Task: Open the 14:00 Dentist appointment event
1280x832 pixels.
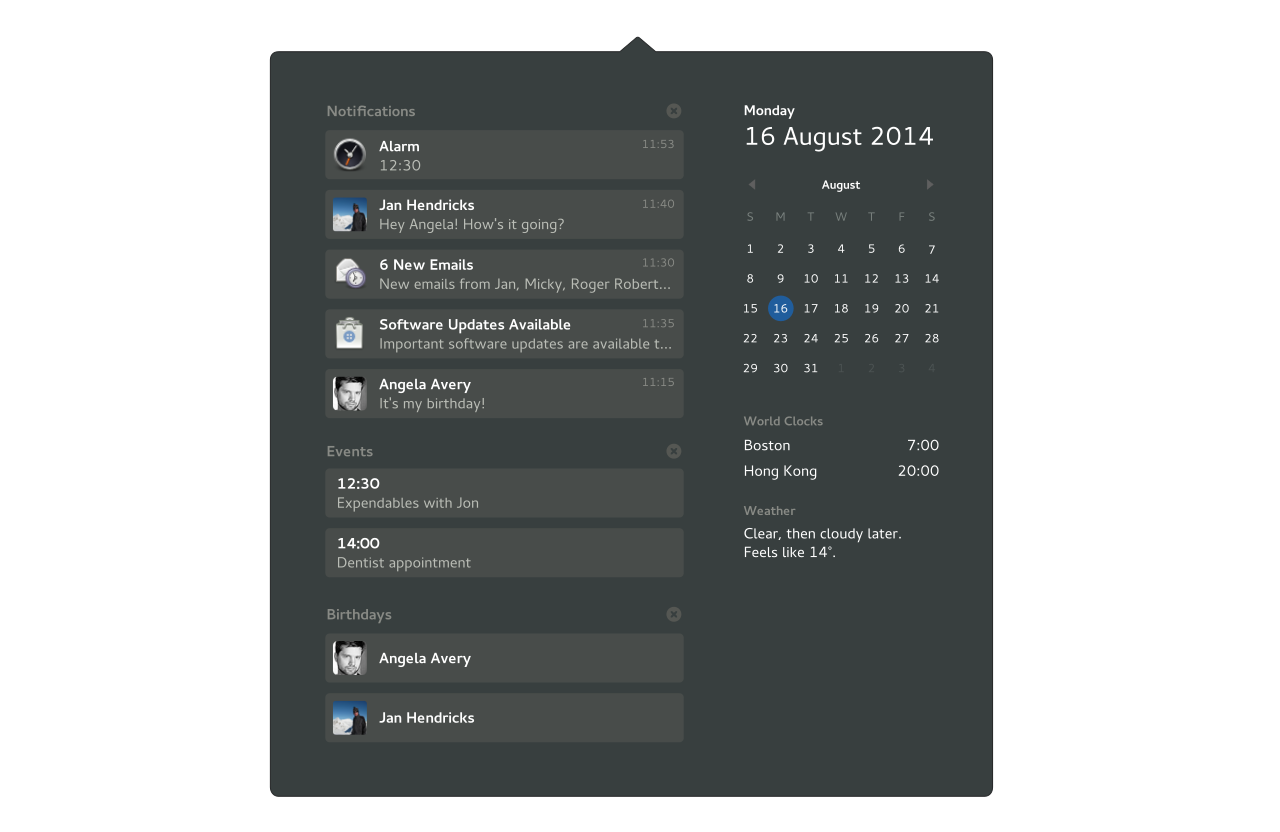Action: [504, 553]
